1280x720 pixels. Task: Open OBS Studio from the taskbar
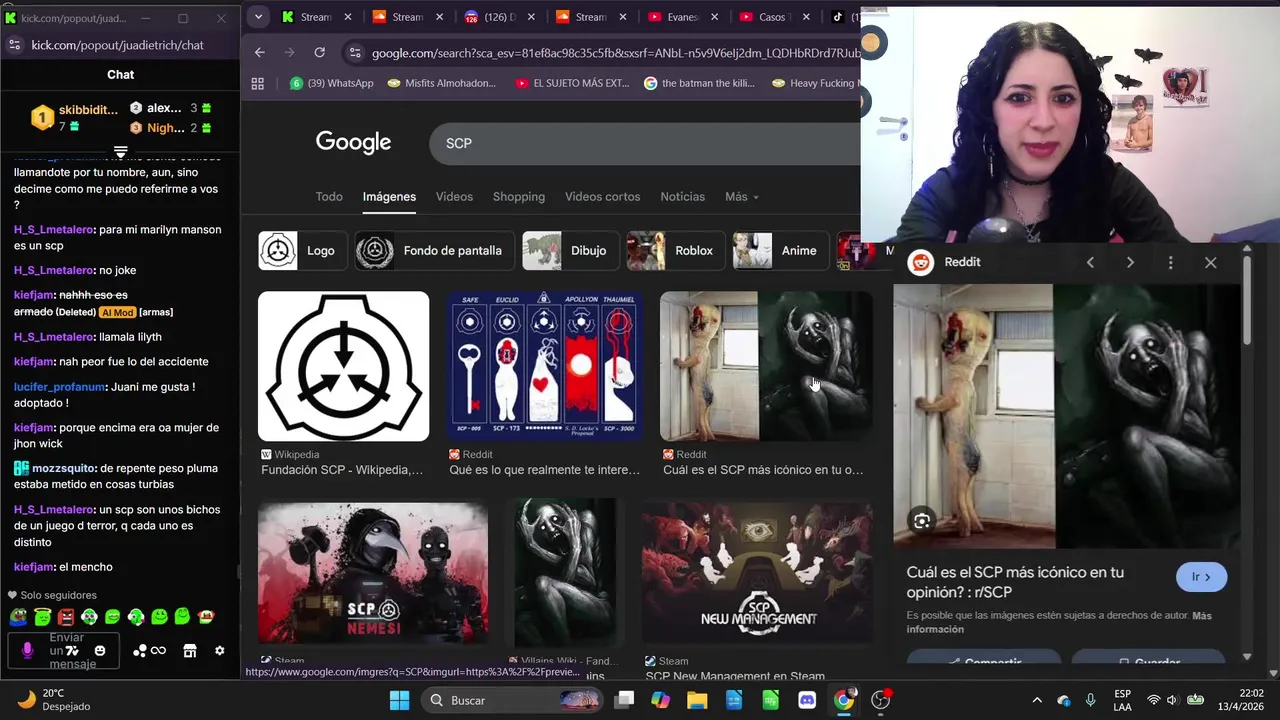pos(881,700)
